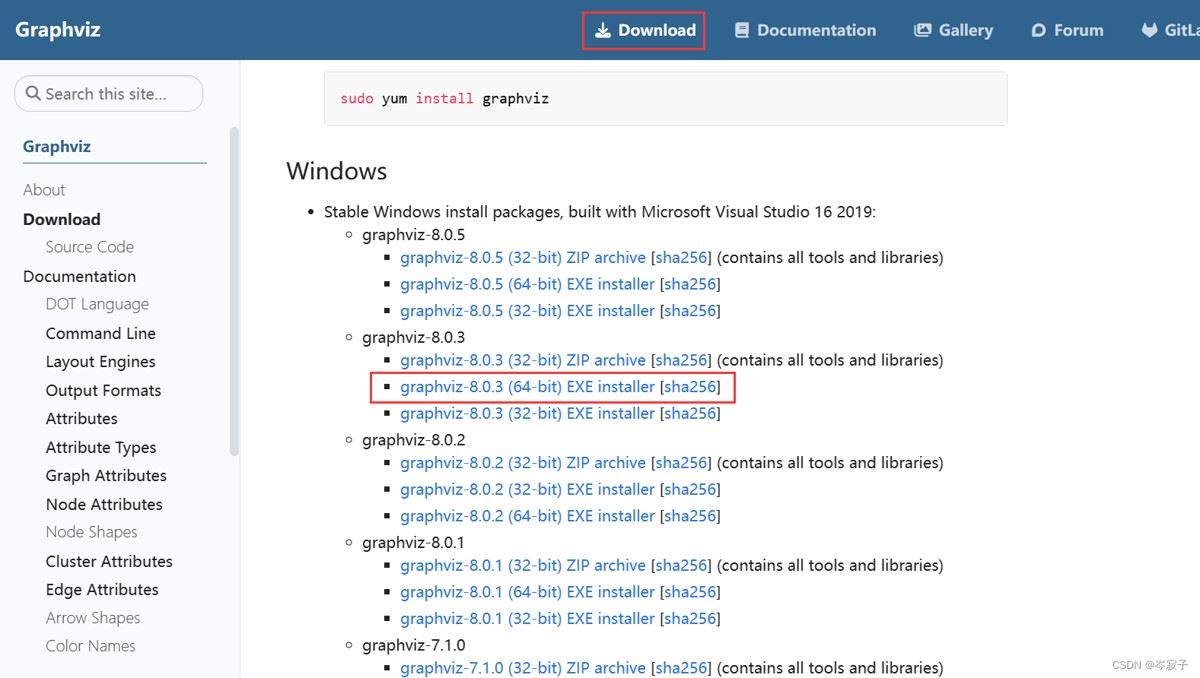Viewport: 1200px width, 678px height.
Task: Open Color Names sidebar link
Action: (x=90, y=646)
